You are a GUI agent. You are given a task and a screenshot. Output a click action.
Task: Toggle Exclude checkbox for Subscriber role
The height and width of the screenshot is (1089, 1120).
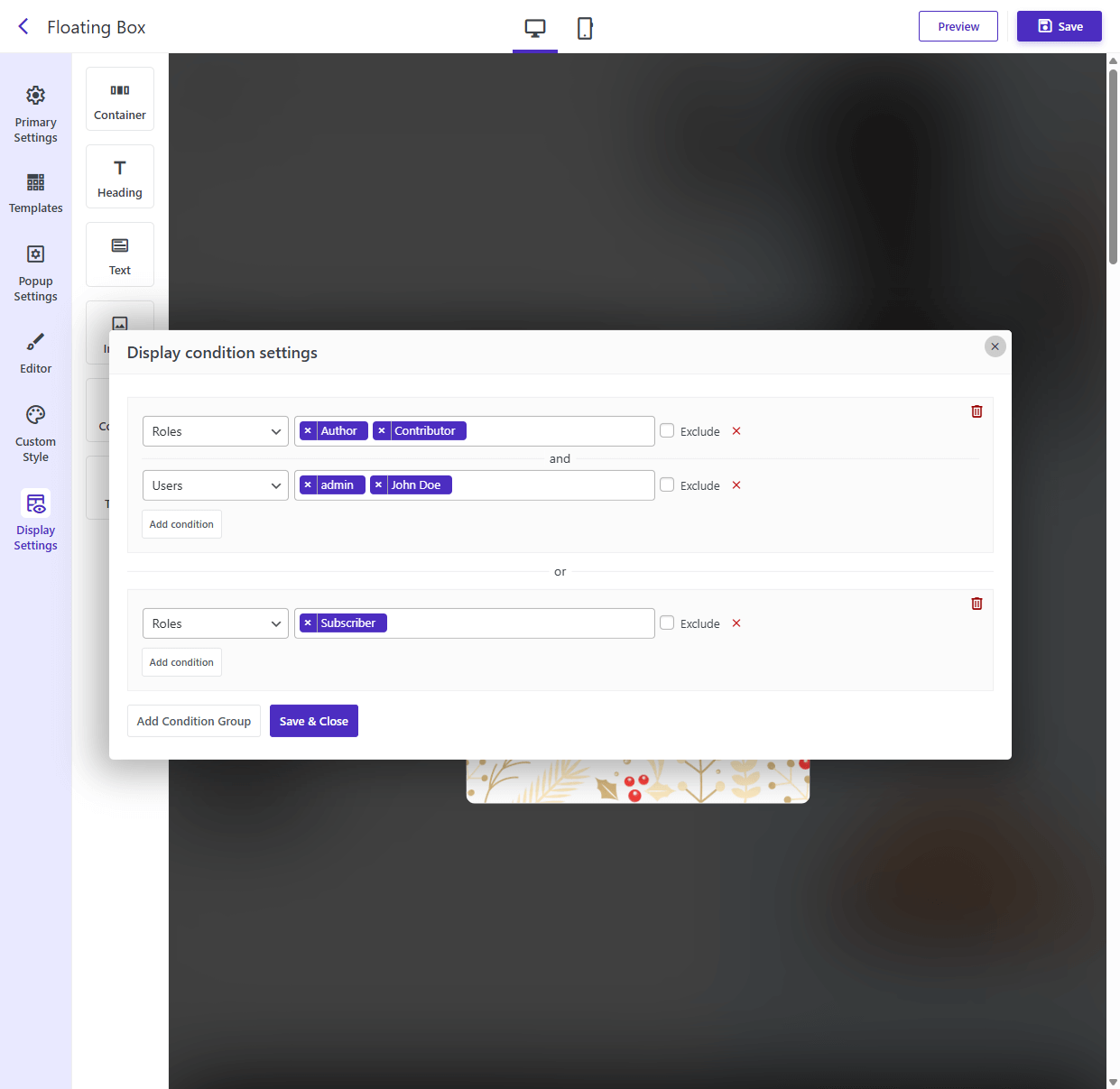pos(667,623)
